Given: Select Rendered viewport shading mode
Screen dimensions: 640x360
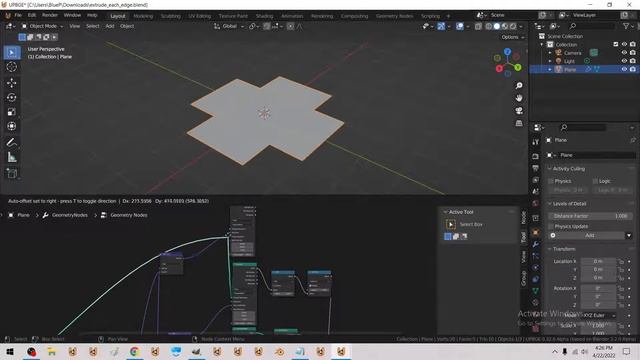Looking at the screenshot, I should [513, 26].
